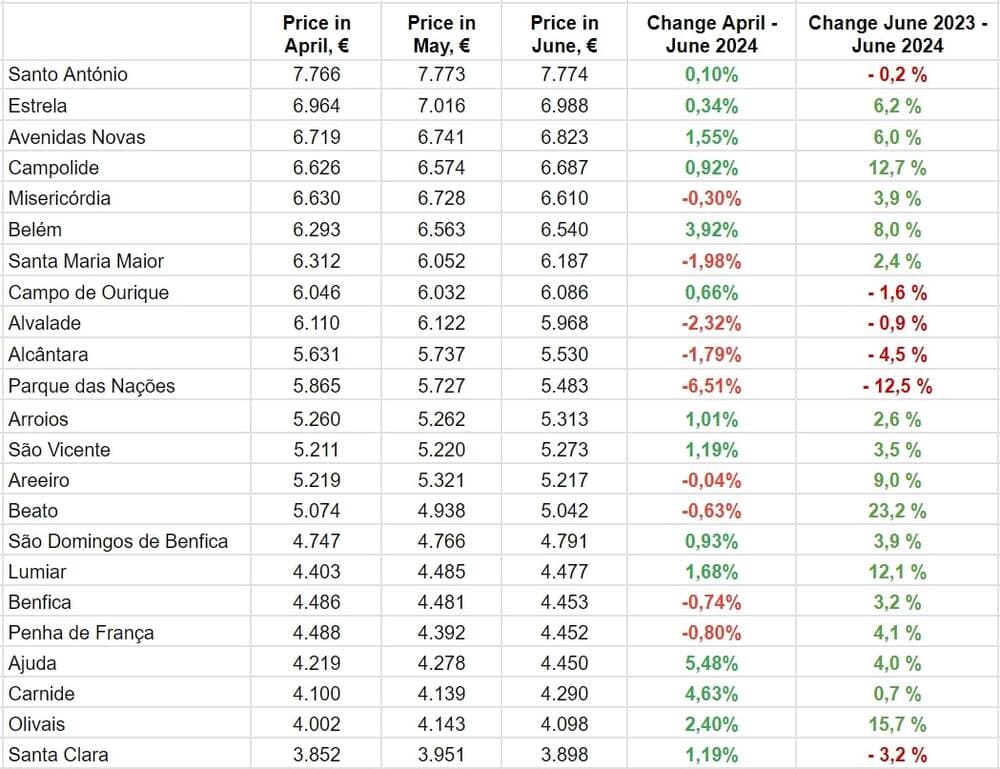Select Olivais' 15,7 % yearly change
Image resolution: width=1000 pixels, height=769 pixels.
[x=897, y=724]
